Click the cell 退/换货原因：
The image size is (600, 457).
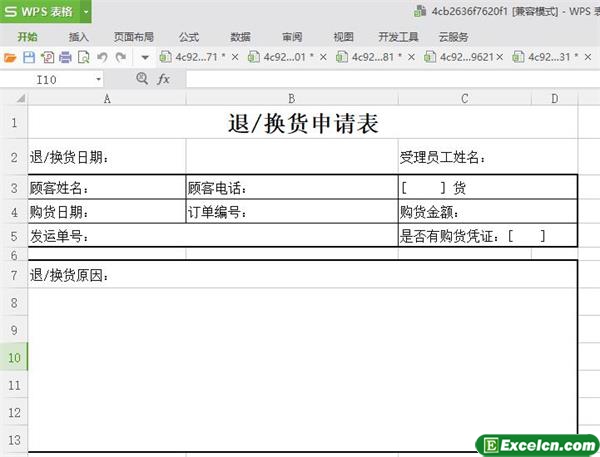click(303, 275)
